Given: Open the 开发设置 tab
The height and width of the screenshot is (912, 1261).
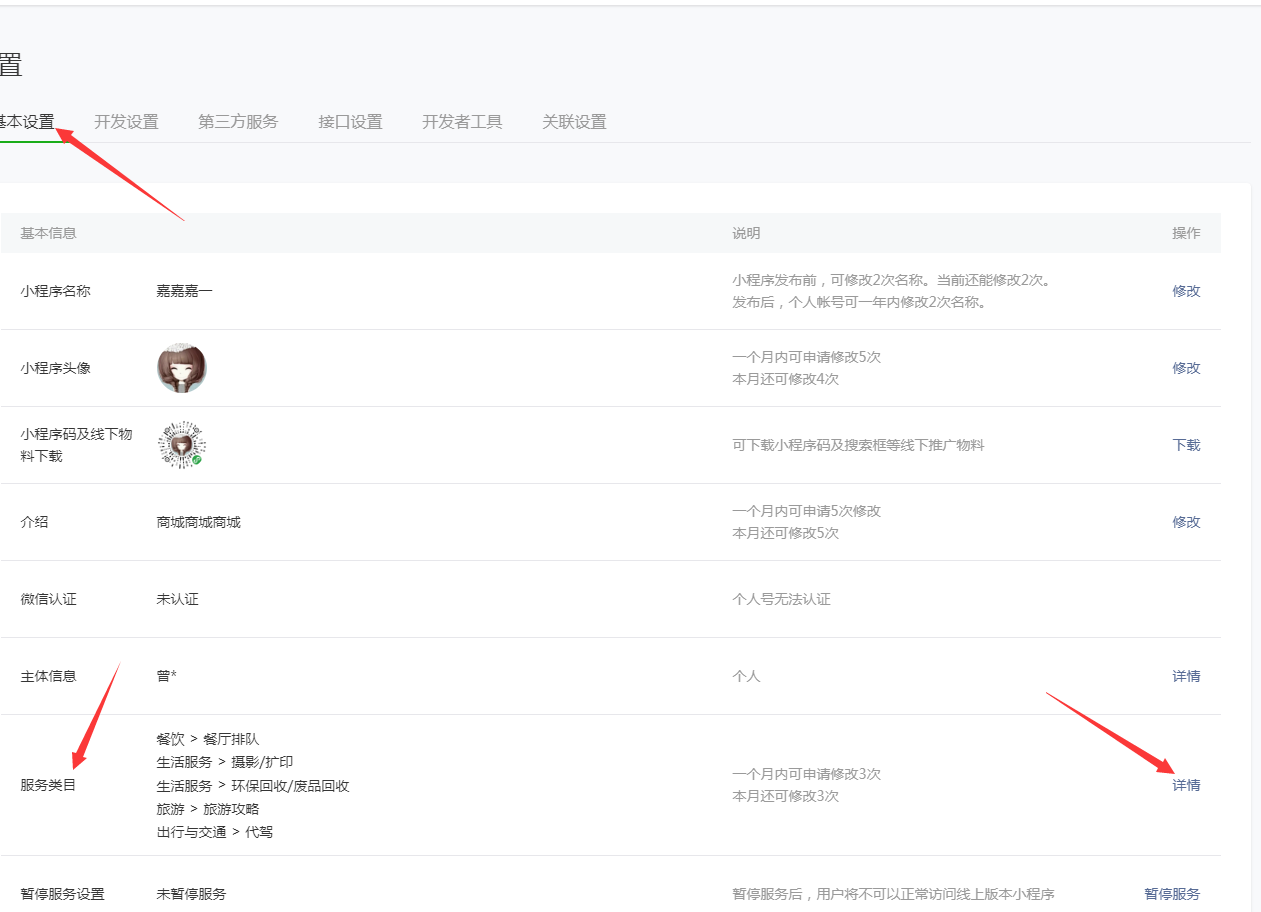Looking at the screenshot, I should (126, 122).
